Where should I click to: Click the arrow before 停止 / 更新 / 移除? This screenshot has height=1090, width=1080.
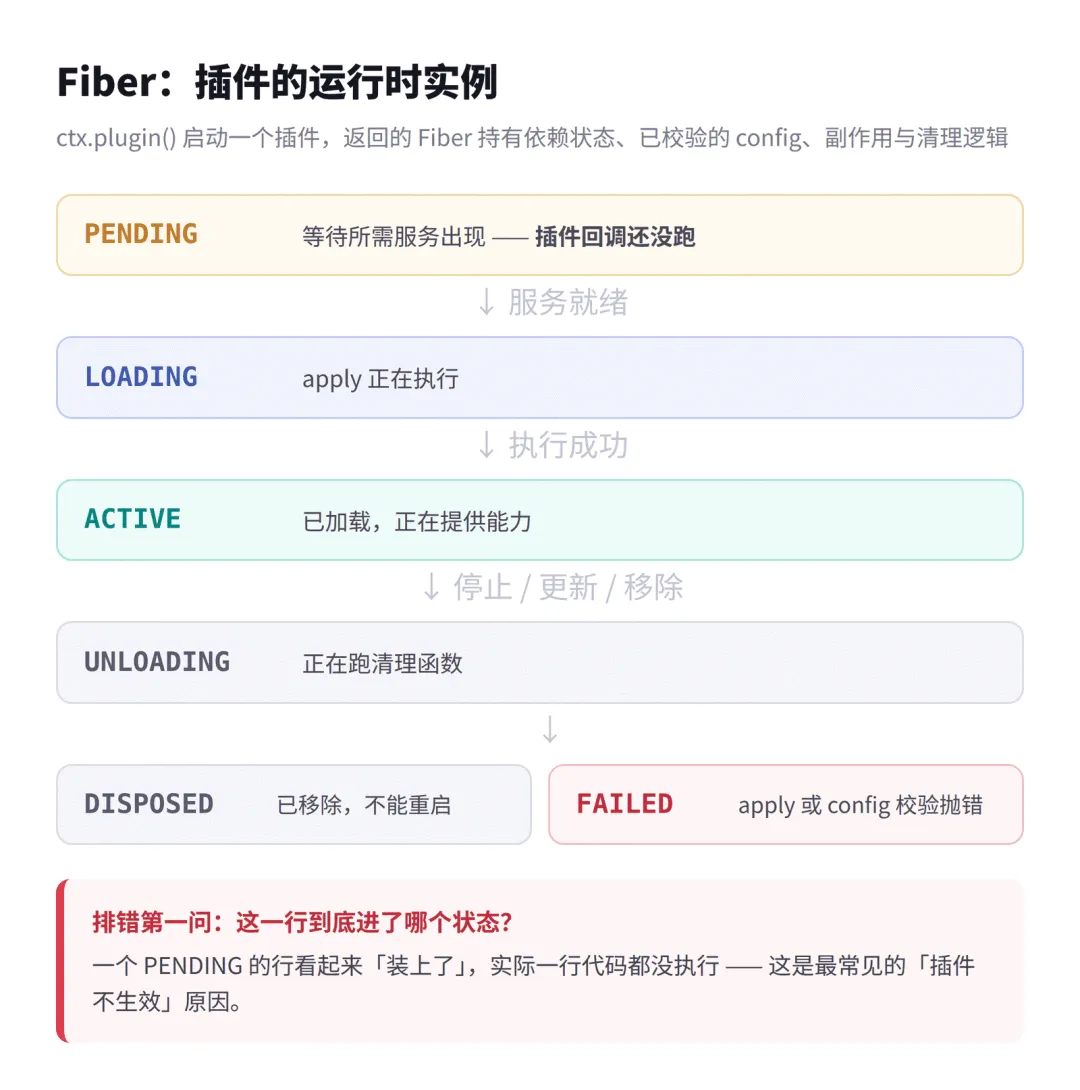[432, 587]
